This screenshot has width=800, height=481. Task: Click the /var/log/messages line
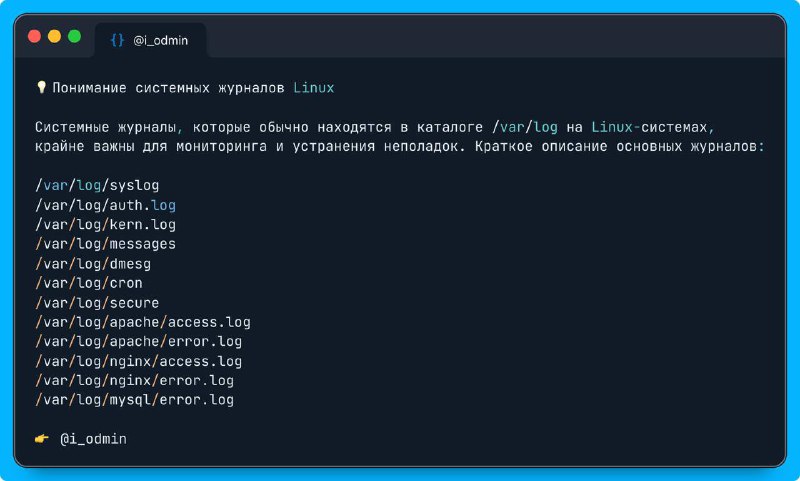[106, 244]
